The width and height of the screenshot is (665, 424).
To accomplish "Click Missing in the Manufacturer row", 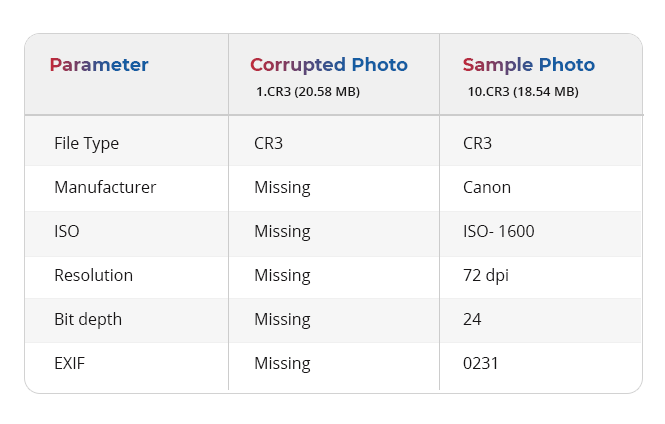I will tap(282, 187).
